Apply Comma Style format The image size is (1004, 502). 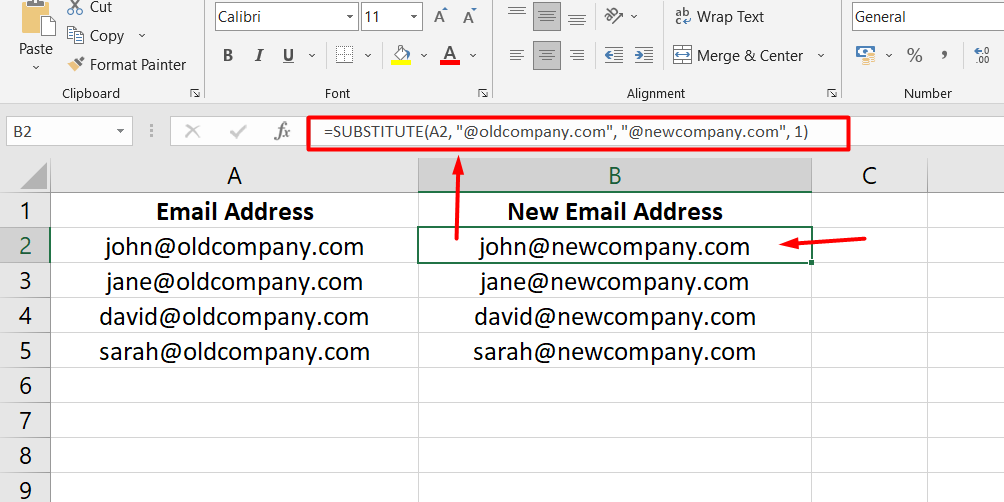coord(944,56)
